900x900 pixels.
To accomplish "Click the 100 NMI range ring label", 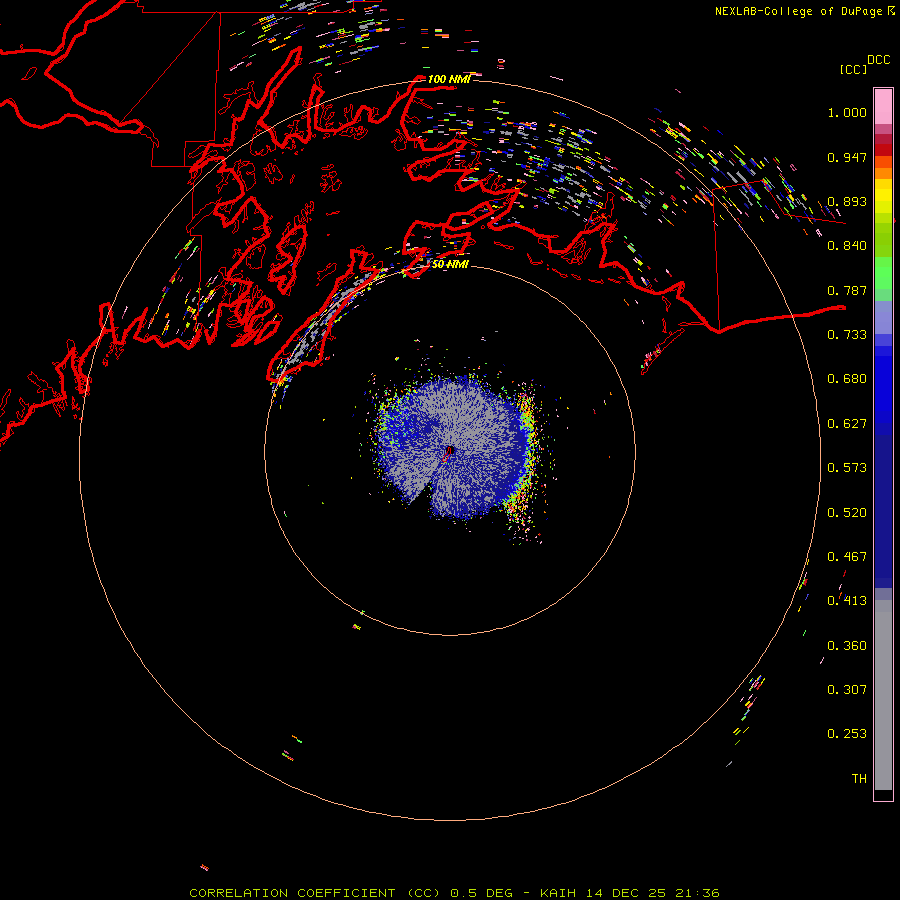I will point(449,79).
